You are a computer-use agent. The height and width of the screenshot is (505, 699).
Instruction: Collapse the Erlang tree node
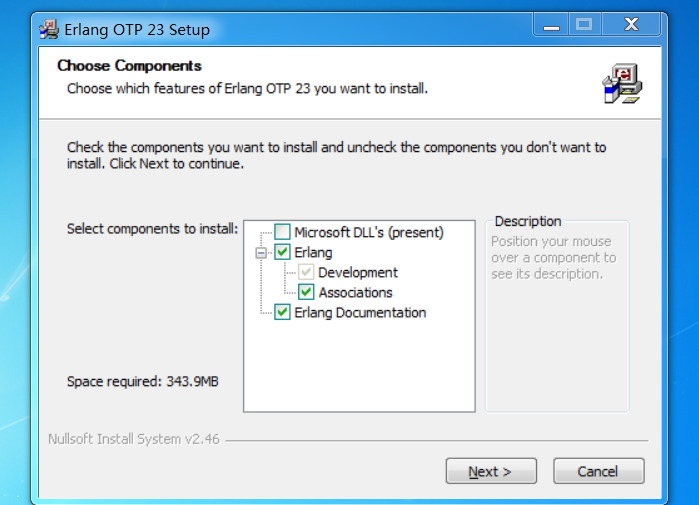tap(261, 253)
